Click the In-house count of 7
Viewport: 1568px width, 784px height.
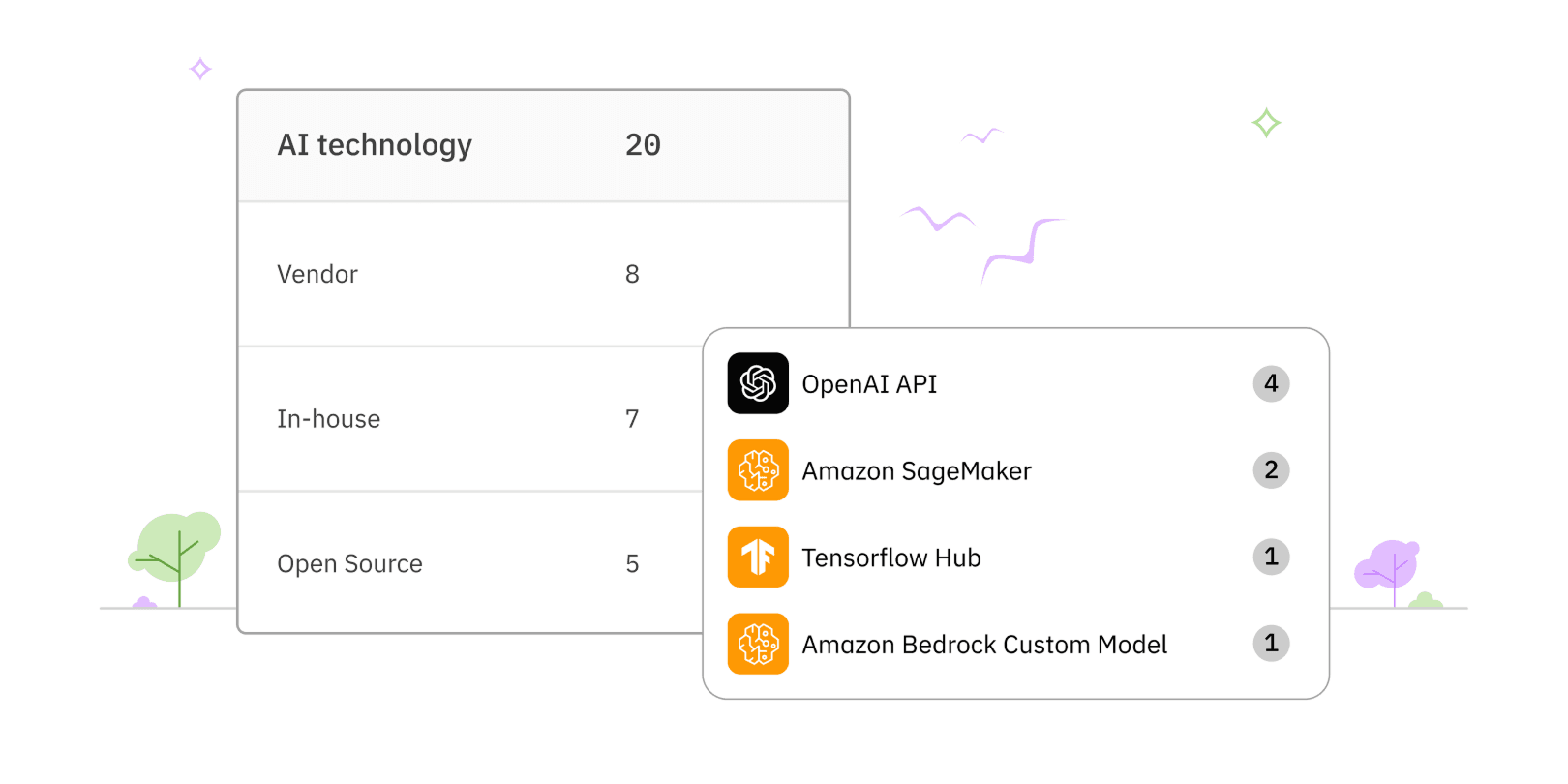[632, 419]
